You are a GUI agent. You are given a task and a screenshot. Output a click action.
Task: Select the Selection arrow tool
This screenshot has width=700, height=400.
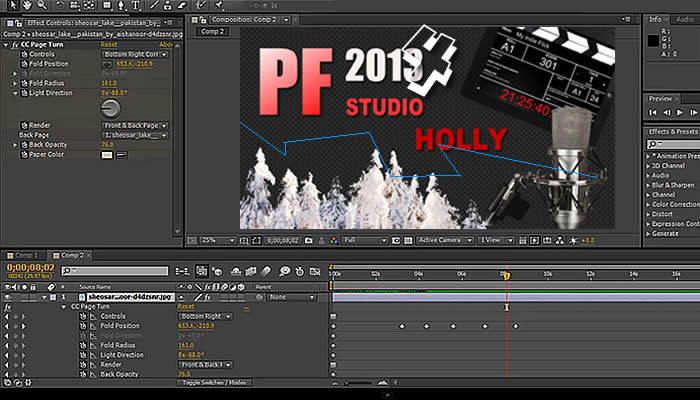pos(13,5)
